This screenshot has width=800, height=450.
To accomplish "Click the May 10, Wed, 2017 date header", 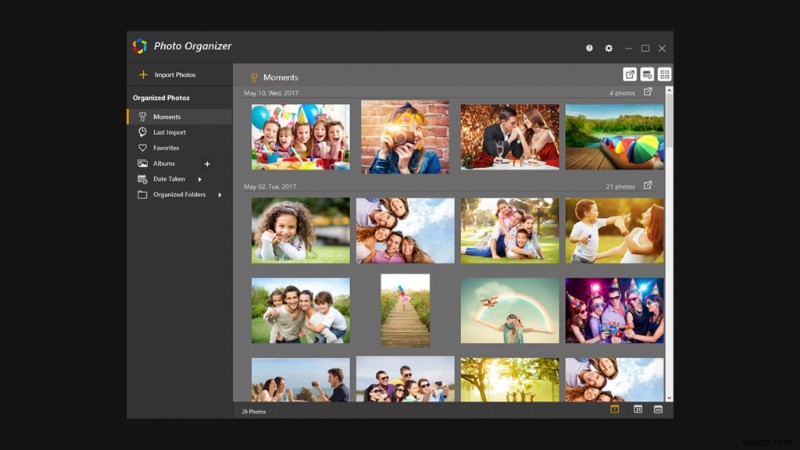I will coord(271,93).
